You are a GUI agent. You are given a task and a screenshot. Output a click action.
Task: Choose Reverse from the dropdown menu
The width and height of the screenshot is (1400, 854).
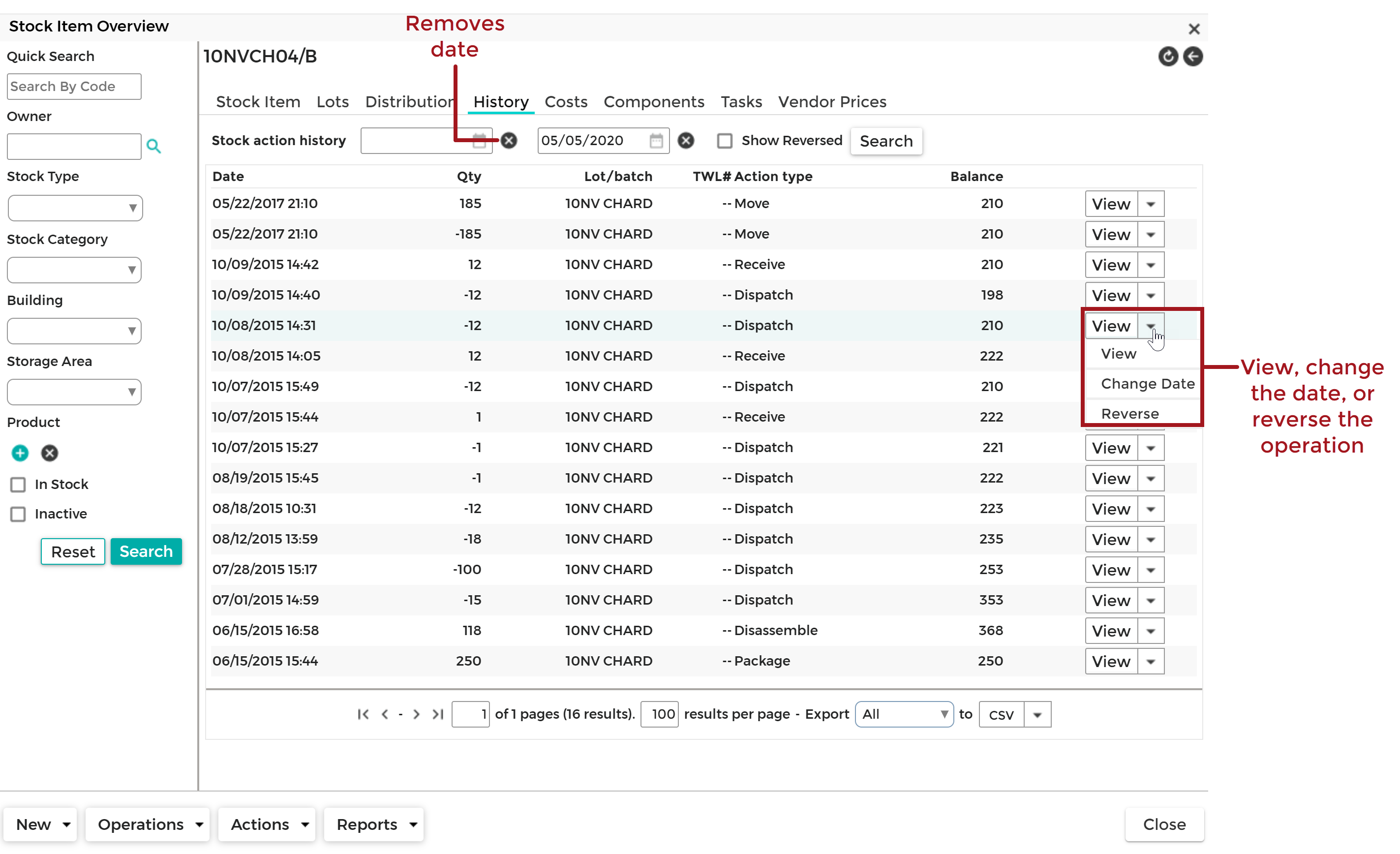coord(1142,414)
